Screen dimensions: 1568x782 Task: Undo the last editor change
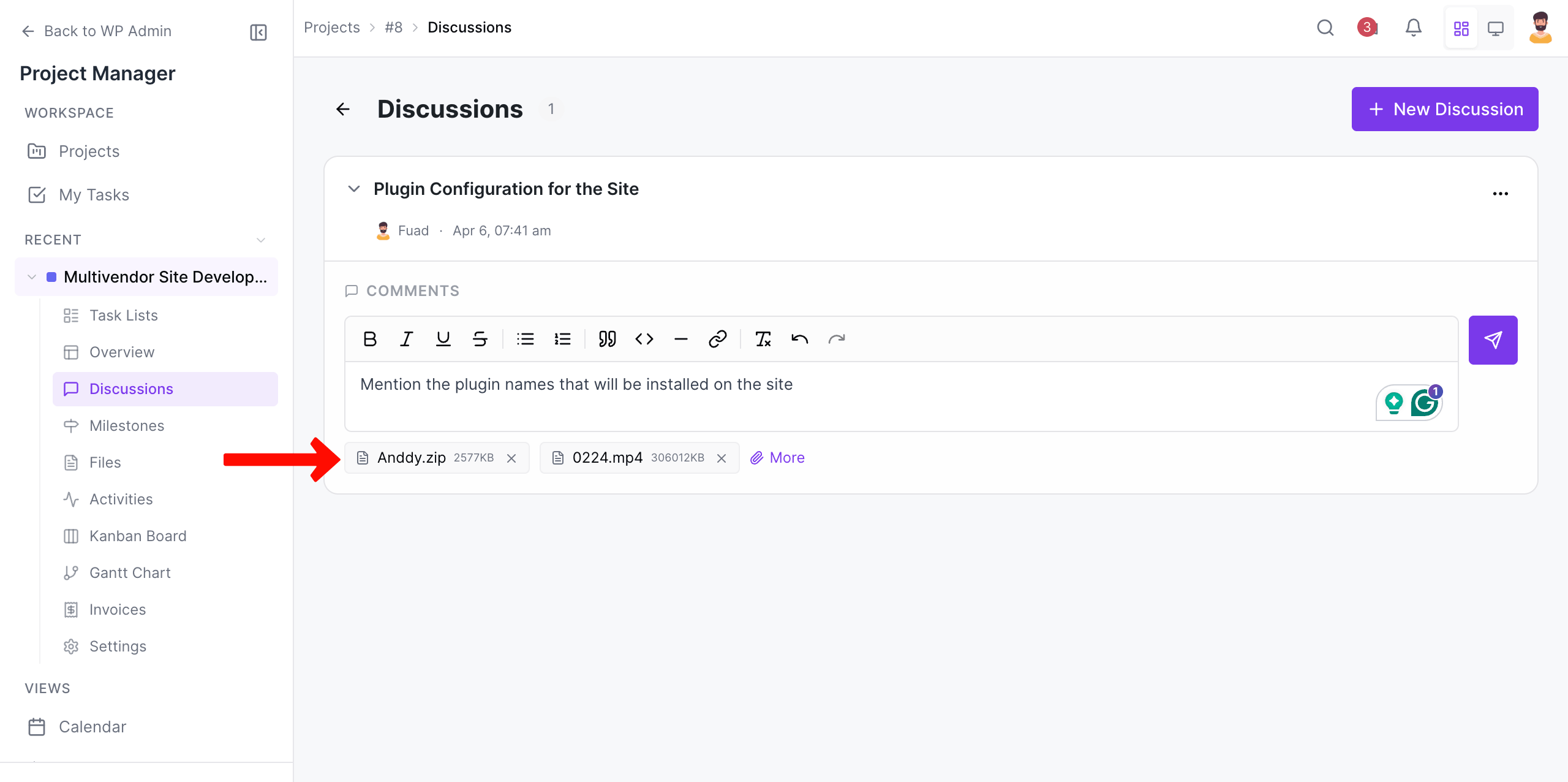pyautogui.click(x=800, y=339)
